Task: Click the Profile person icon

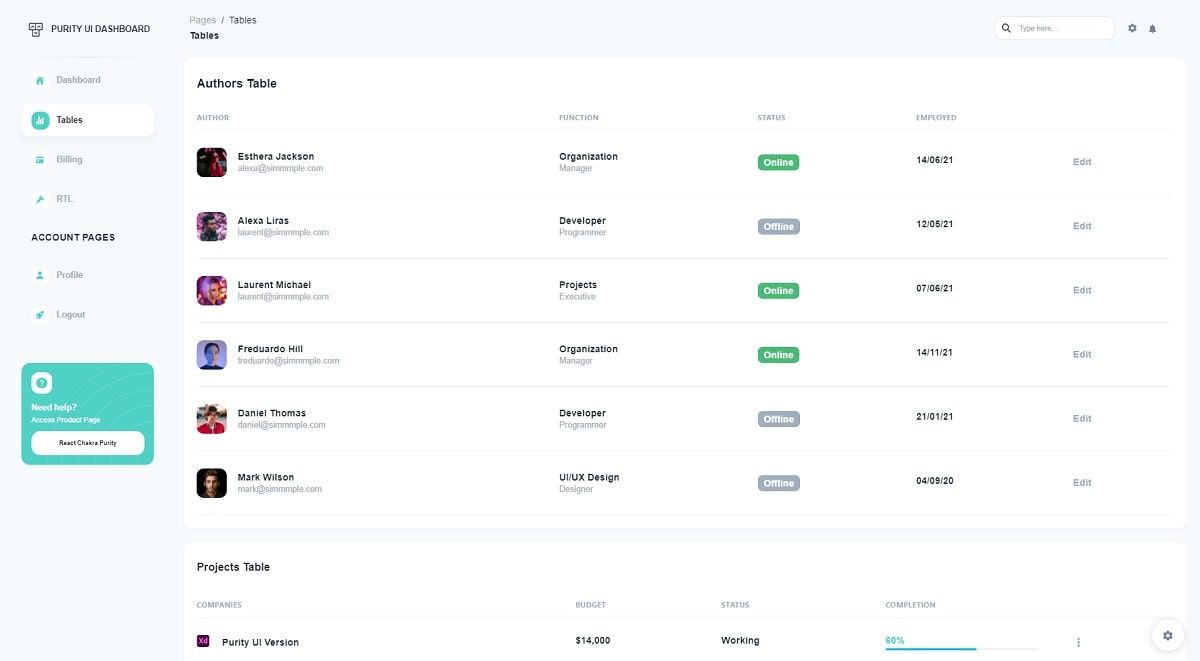Action: 39,275
